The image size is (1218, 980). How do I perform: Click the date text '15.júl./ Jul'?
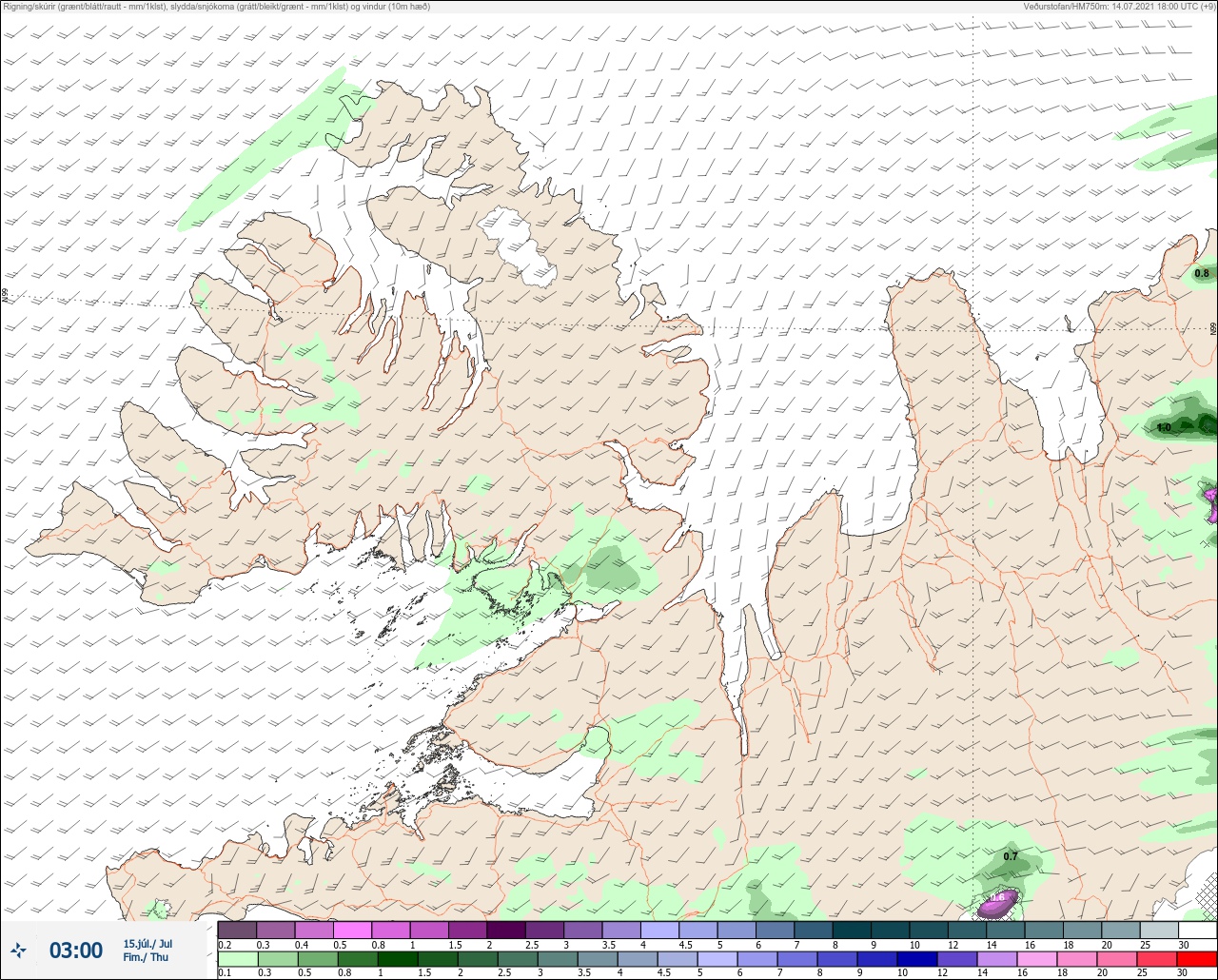click(147, 944)
